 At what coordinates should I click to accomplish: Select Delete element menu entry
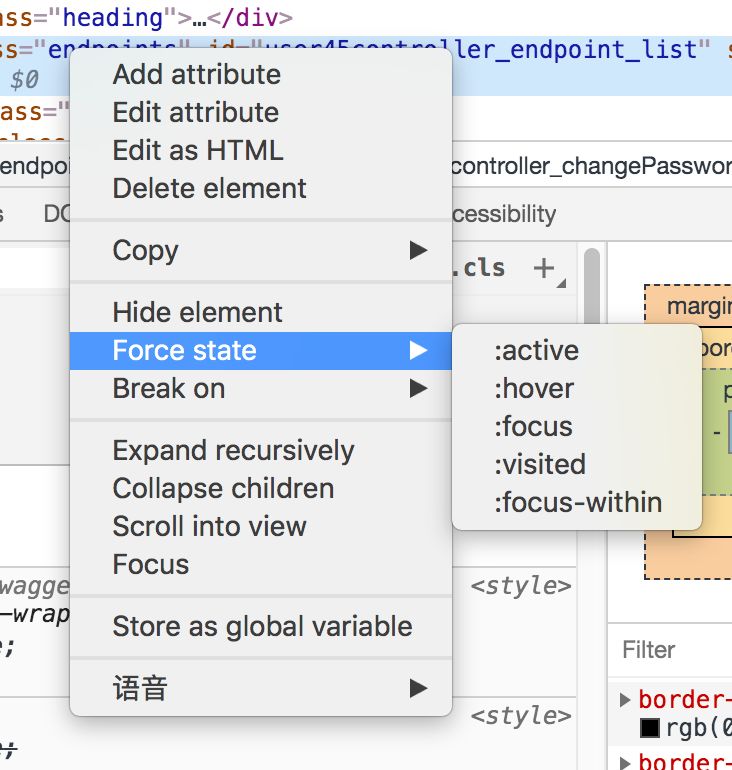(261, 189)
